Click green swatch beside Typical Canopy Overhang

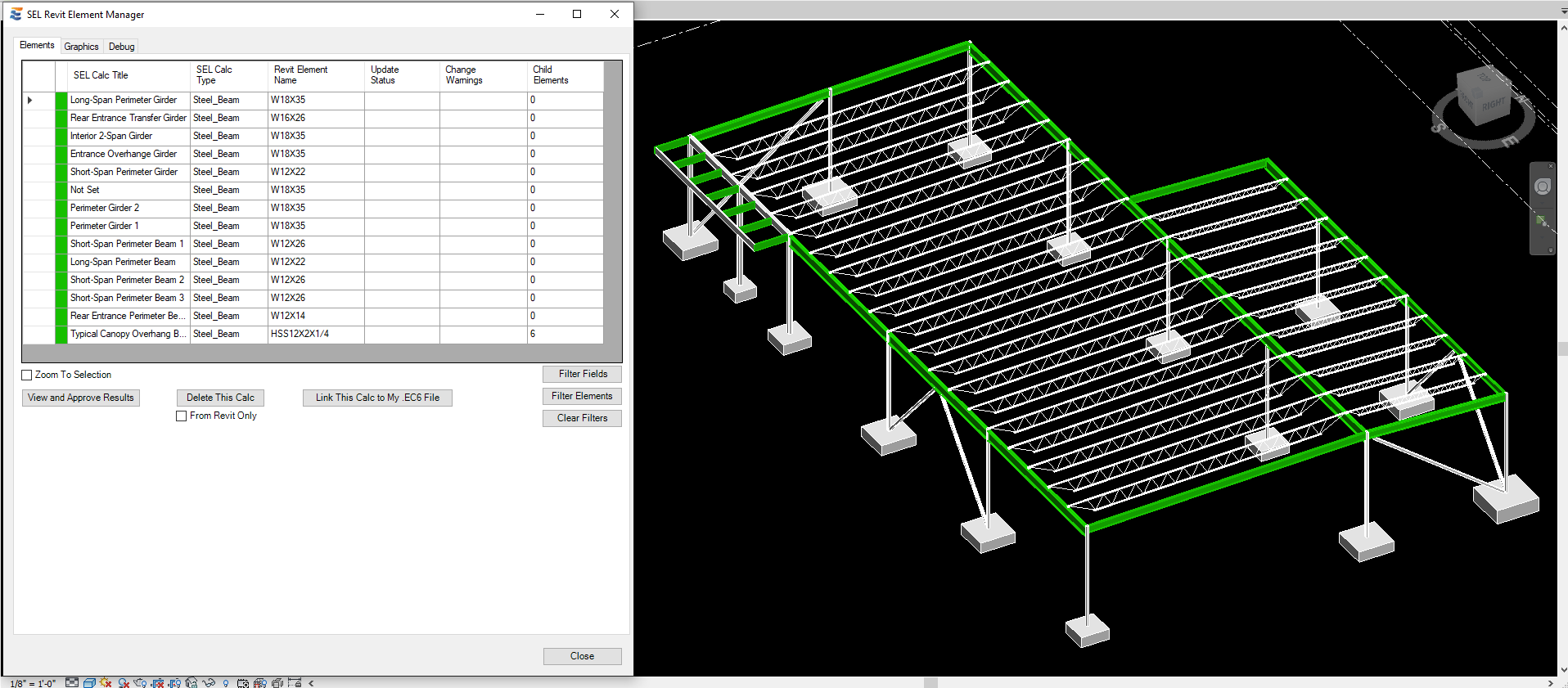point(61,334)
